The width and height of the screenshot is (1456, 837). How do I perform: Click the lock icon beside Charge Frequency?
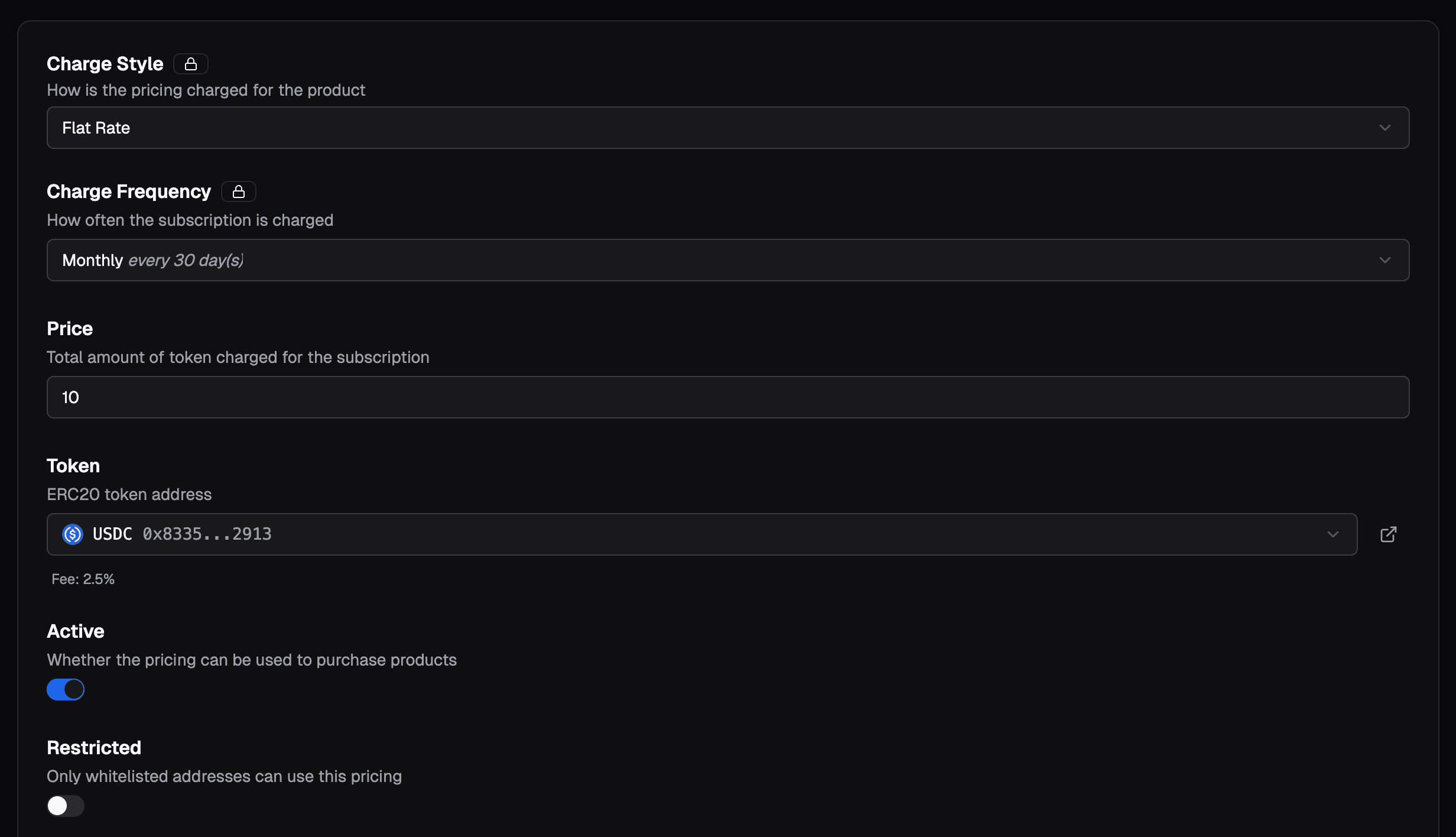238,191
